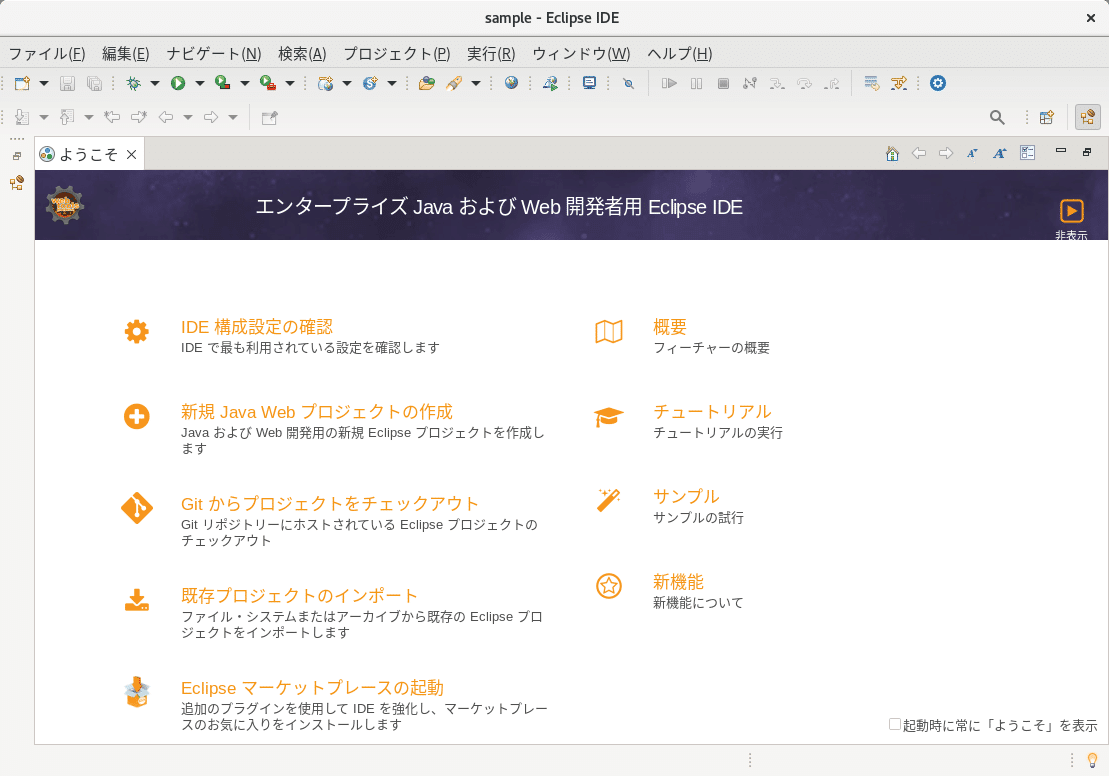
Task: Select the ようこそ tab
Action: (x=88, y=154)
